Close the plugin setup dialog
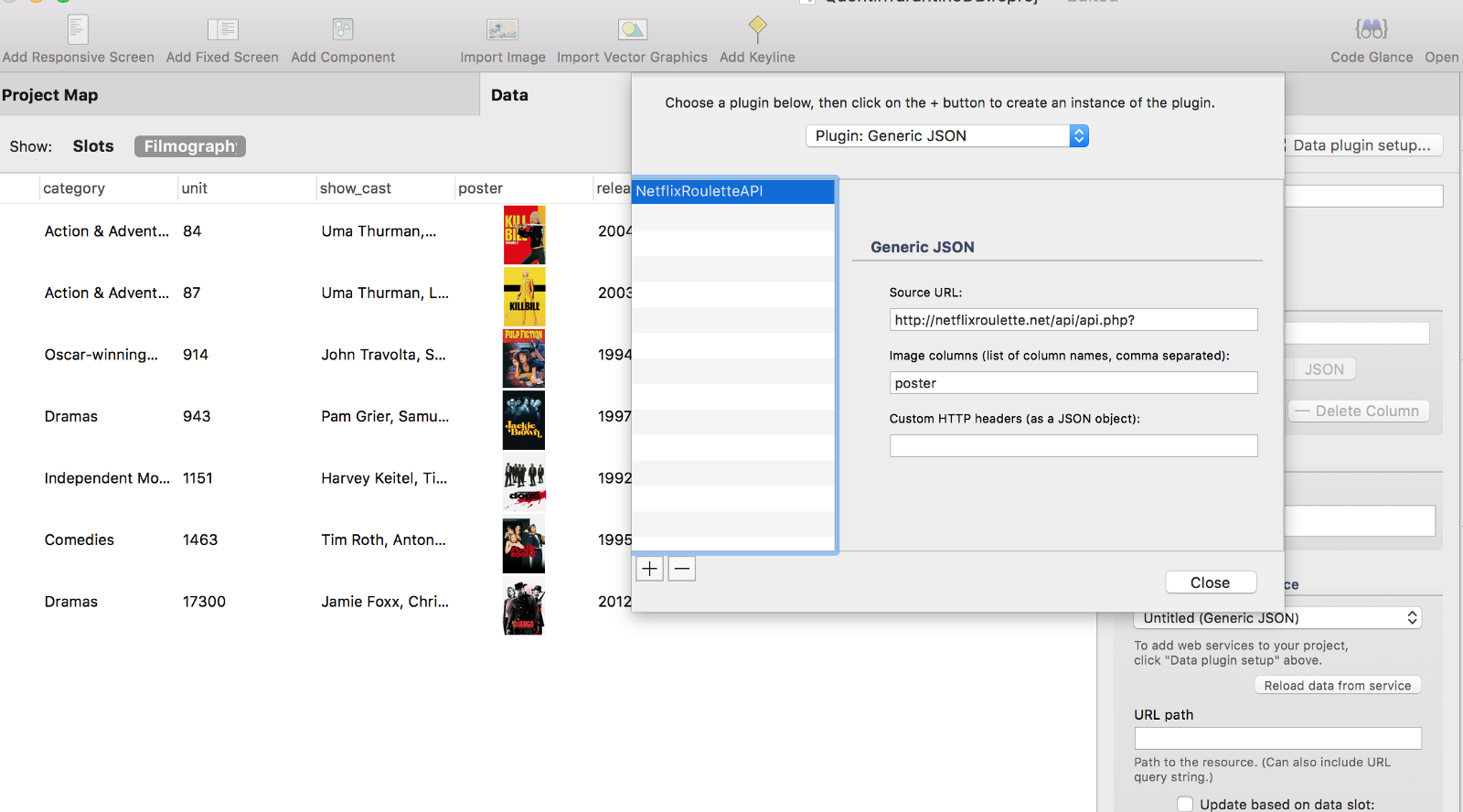This screenshot has height=812, width=1463. pyautogui.click(x=1210, y=582)
